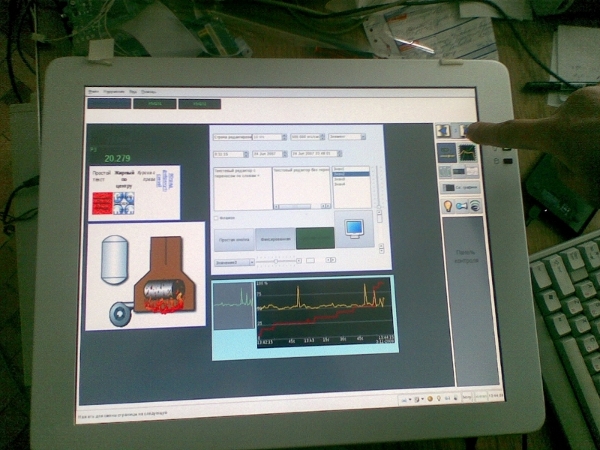Click the blue snowflake pattern image

[x=125, y=202]
